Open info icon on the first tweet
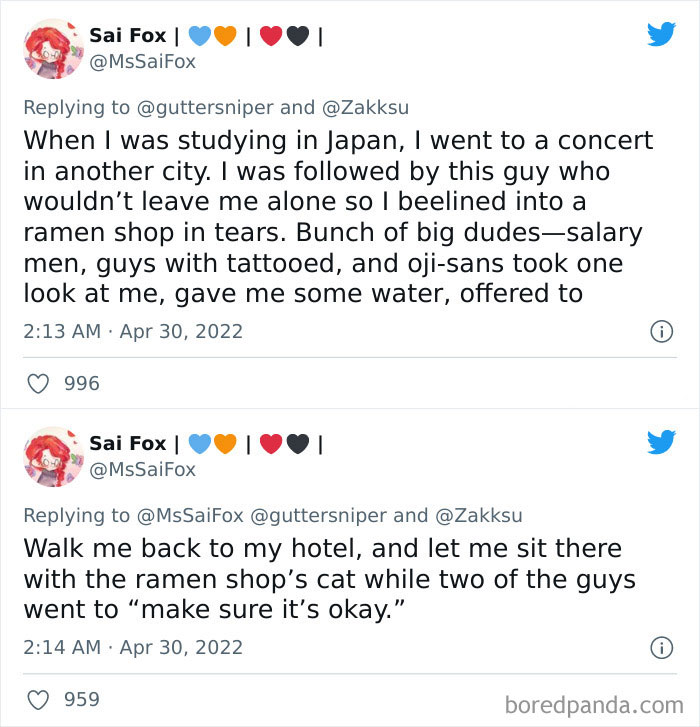This screenshot has height=727, width=700. click(x=661, y=331)
